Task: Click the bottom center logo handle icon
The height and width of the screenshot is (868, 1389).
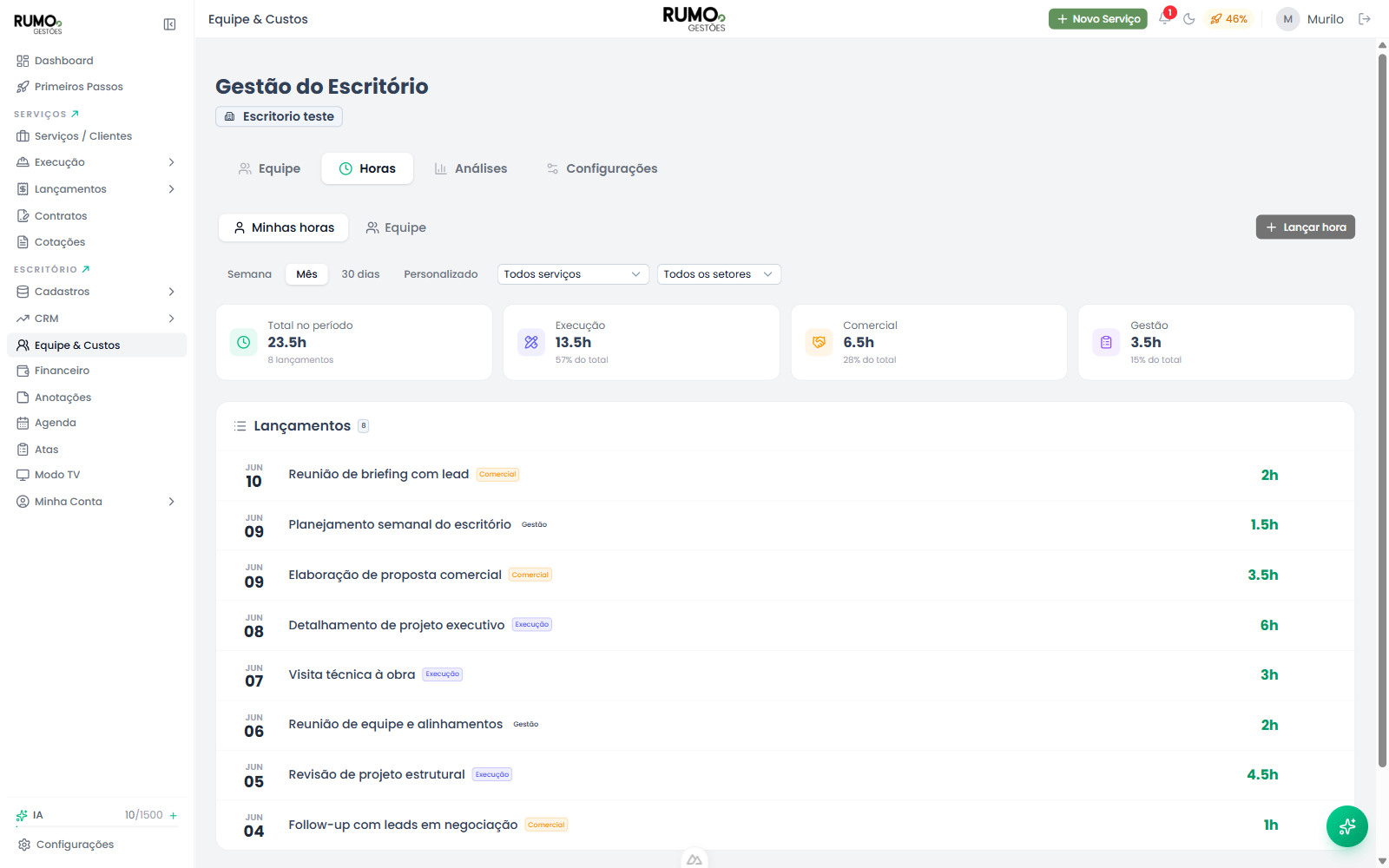Action: pos(694,859)
